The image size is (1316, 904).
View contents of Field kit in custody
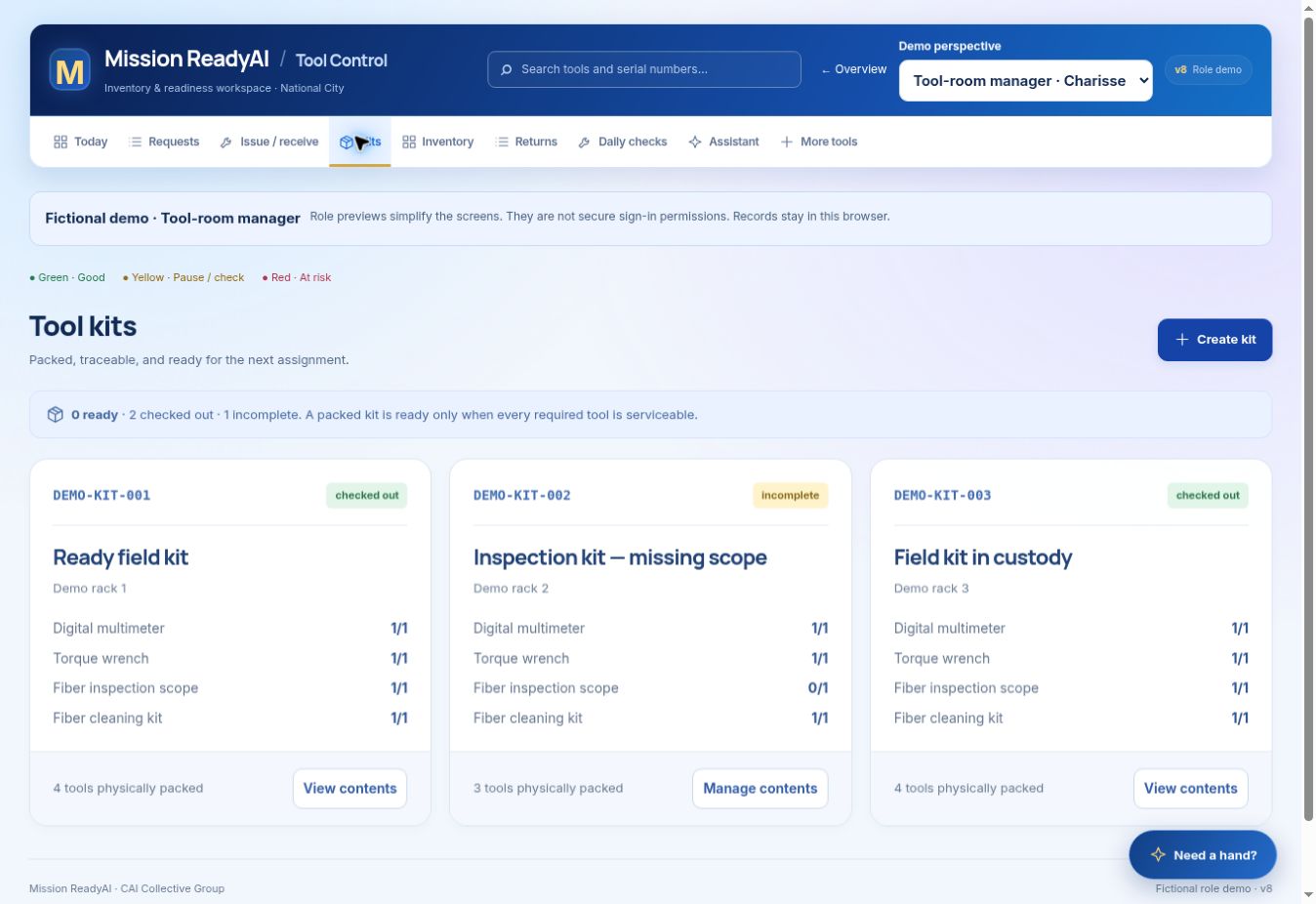(x=1190, y=789)
